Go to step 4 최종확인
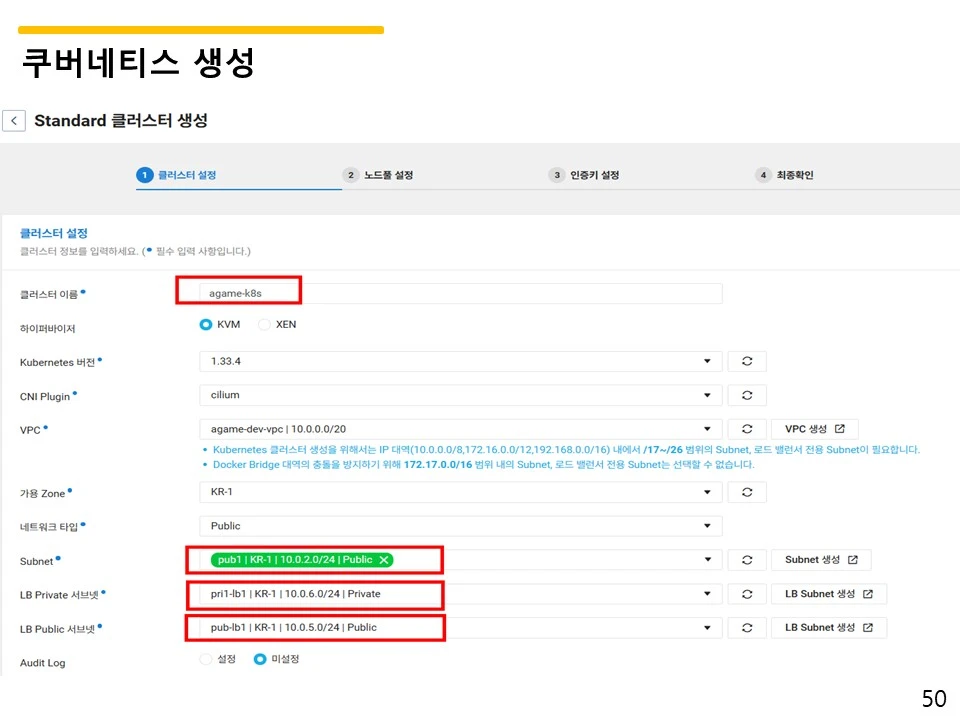The height and width of the screenshot is (720, 960). pyautogui.click(x=785, y=175)
